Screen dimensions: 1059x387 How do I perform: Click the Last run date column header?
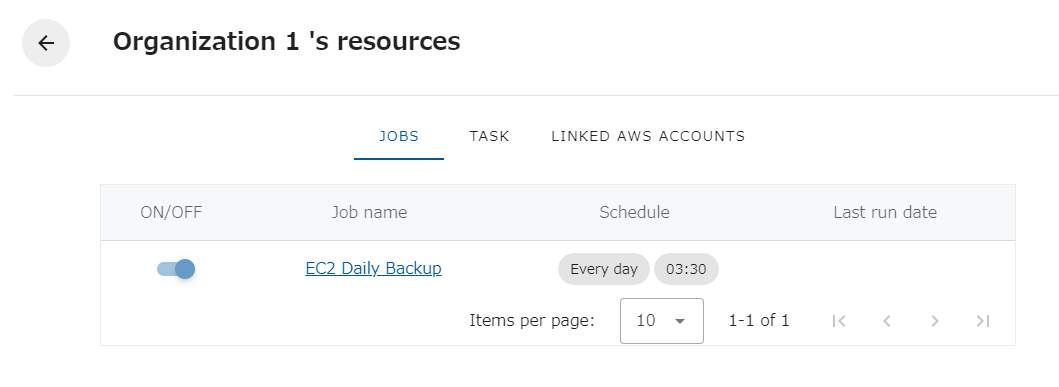885,213
